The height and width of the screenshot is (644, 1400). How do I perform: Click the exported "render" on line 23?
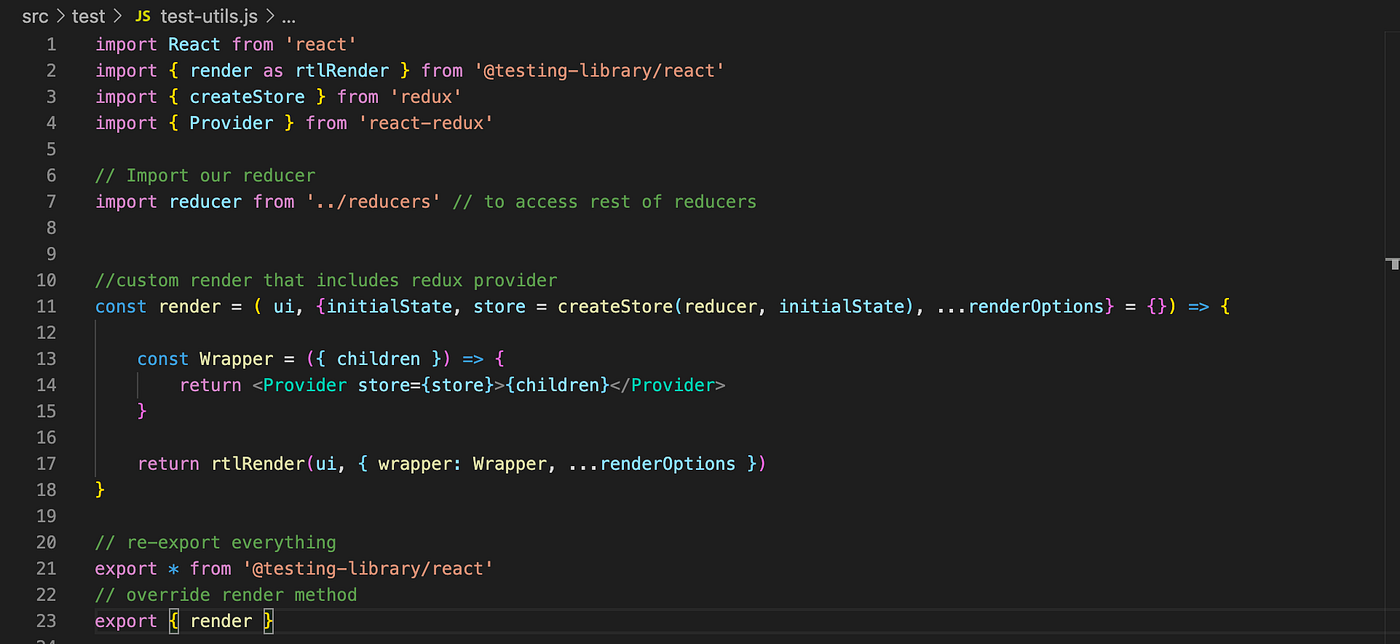pos(221,620)
